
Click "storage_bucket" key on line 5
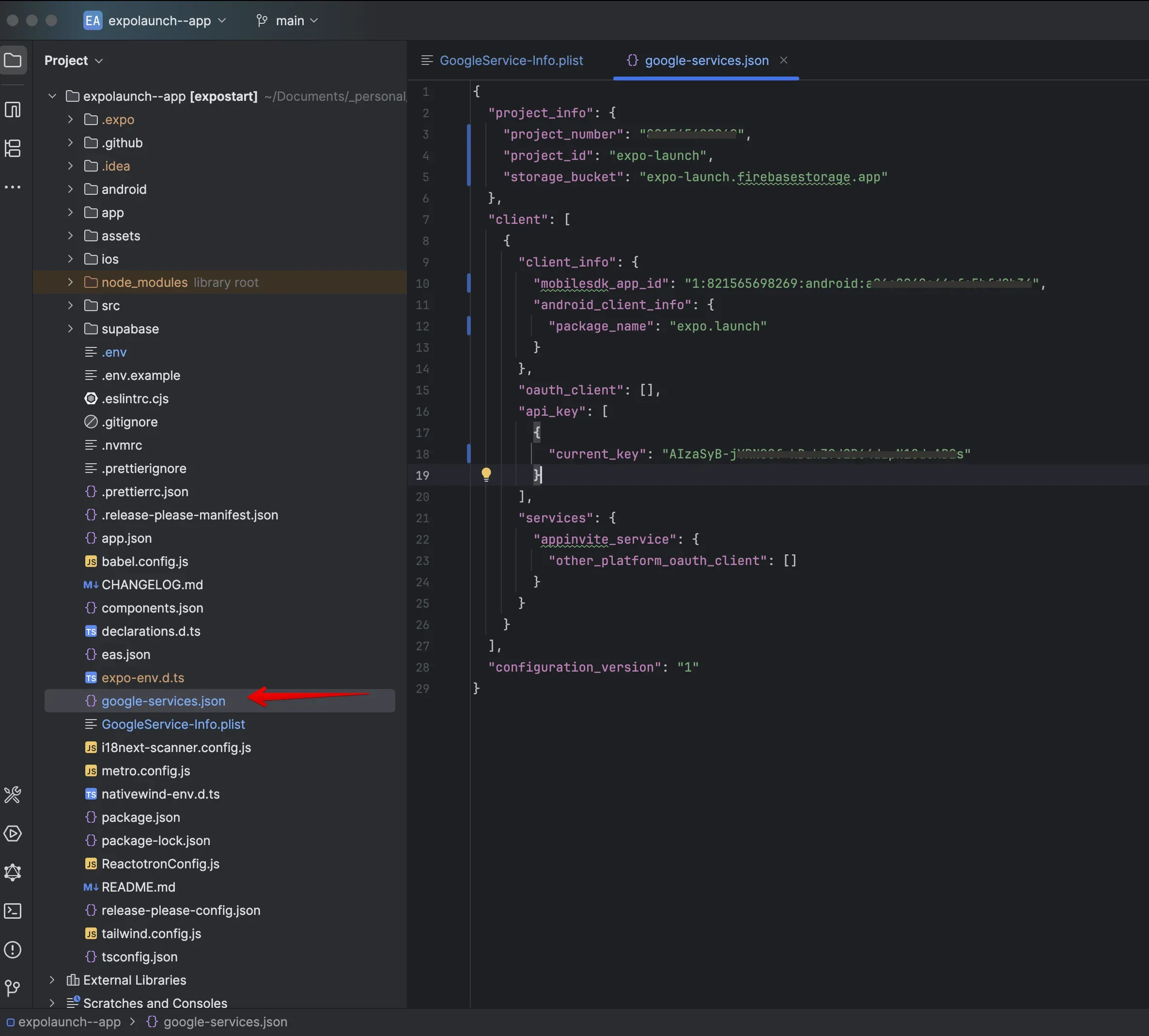[x=563, y=177]
